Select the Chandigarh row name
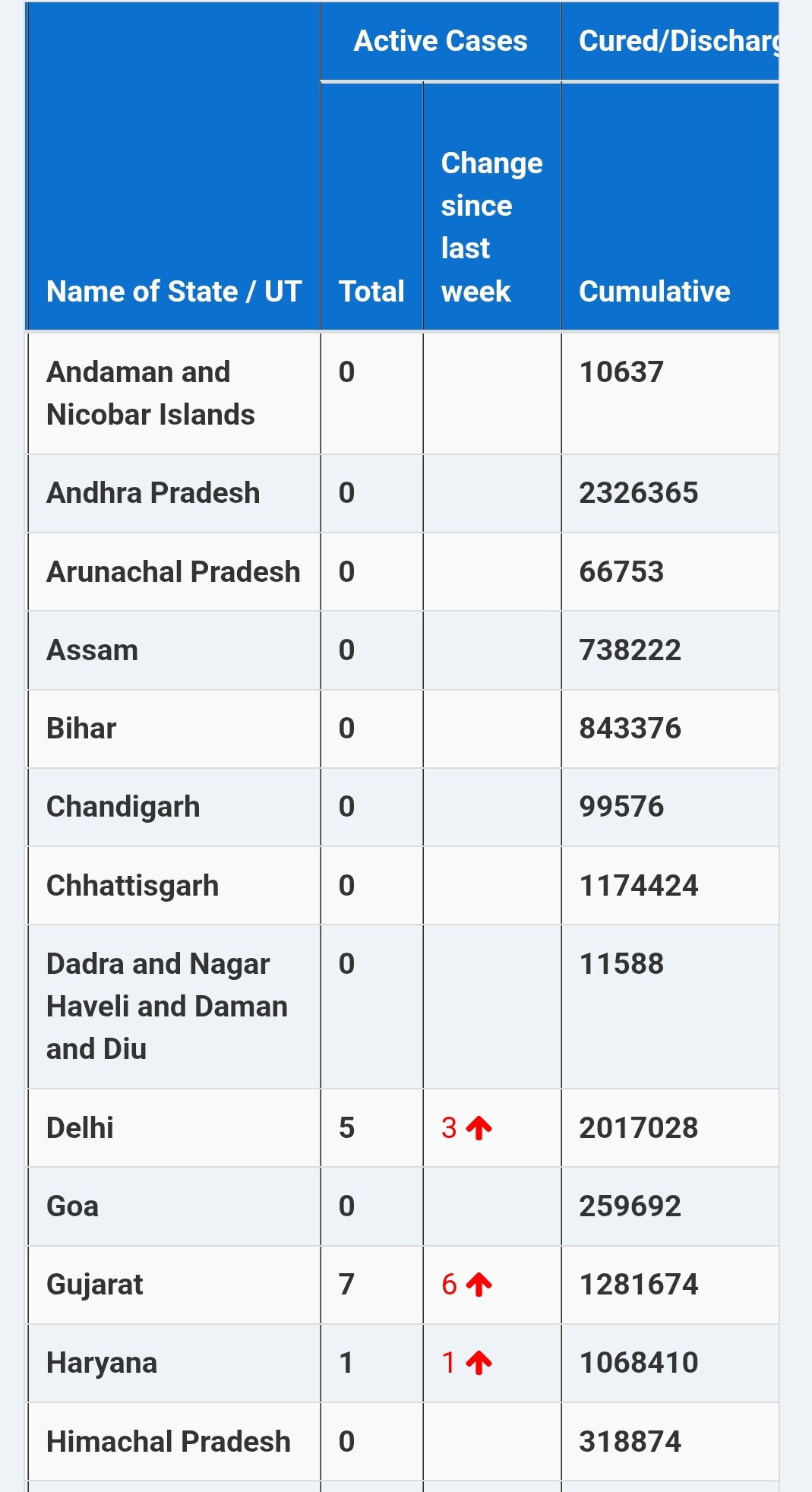The width and height of the screenshot is (812, 1492). 123,807
